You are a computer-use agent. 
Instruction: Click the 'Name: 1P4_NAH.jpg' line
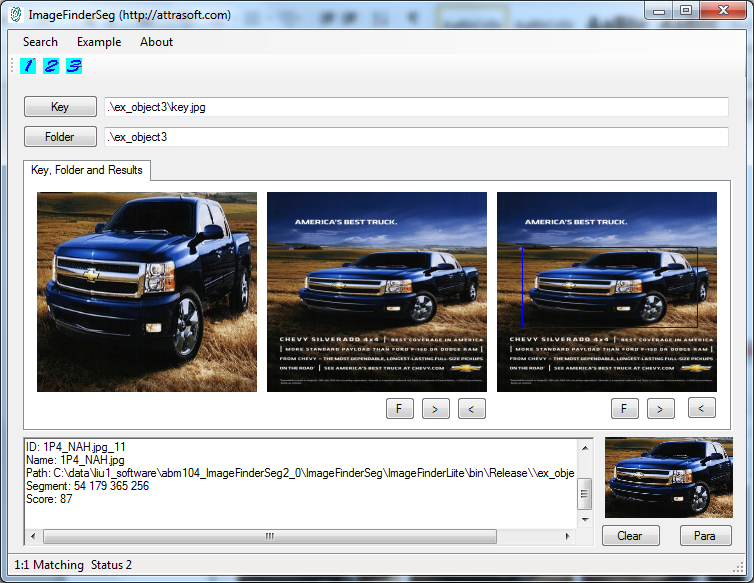pyautogui.click(x=75, y=460)
